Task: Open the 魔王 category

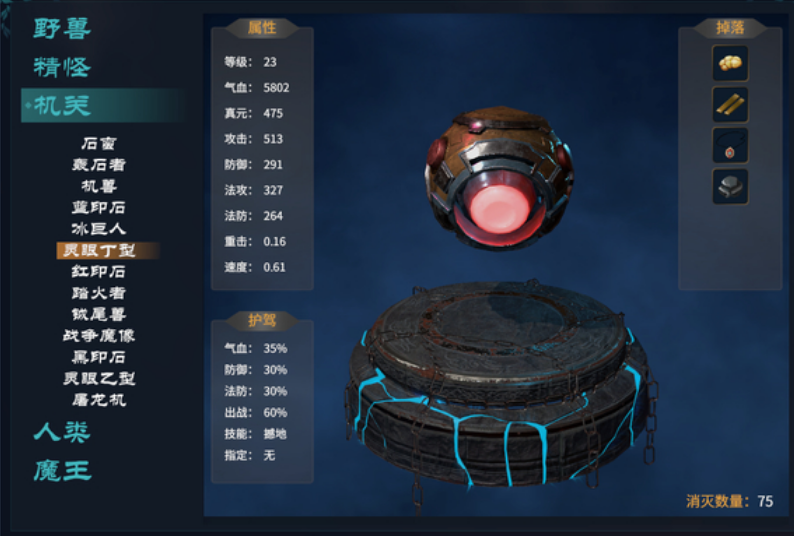Action: coord(62,471)
